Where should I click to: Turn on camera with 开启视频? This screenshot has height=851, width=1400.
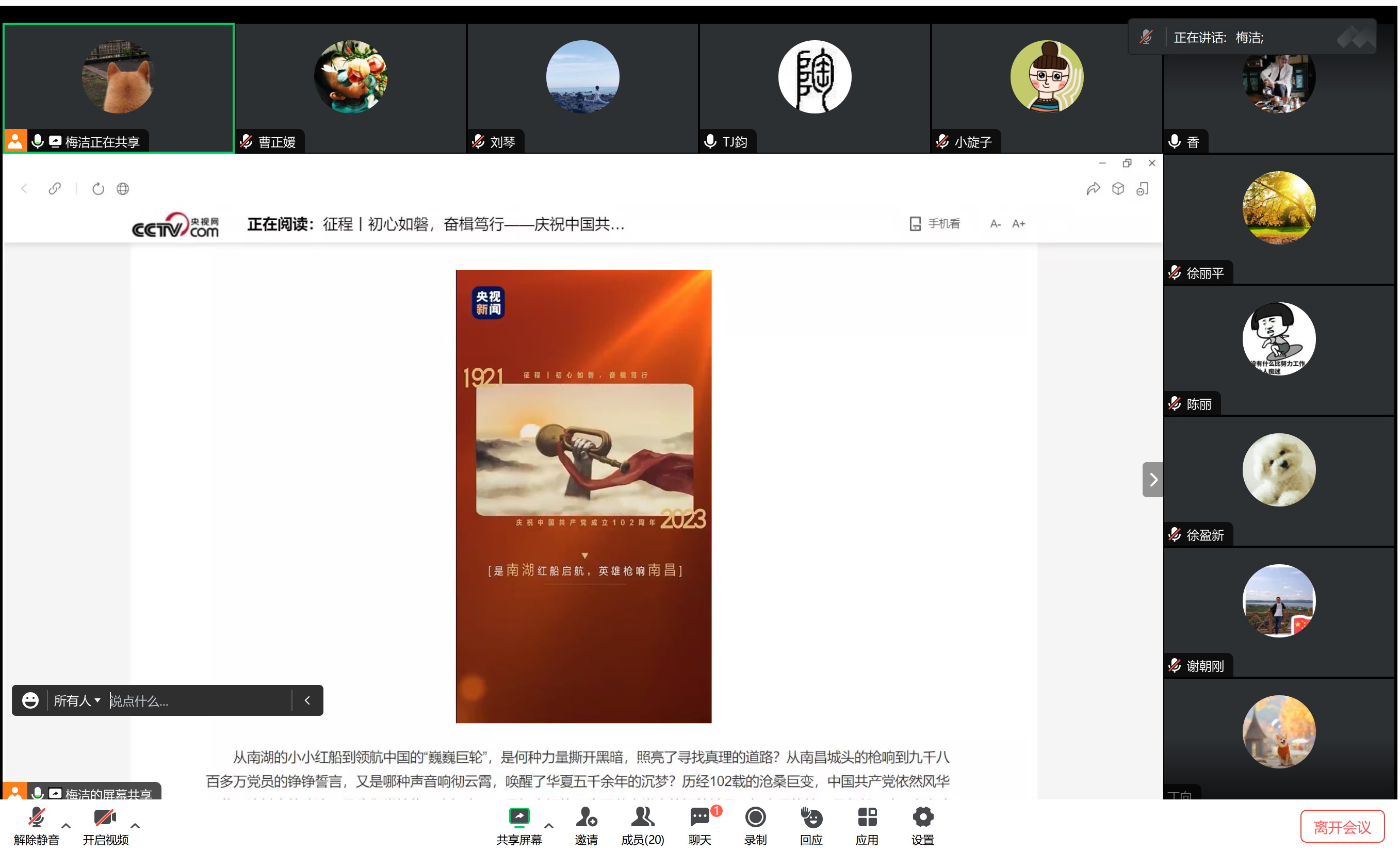[106, 826]
